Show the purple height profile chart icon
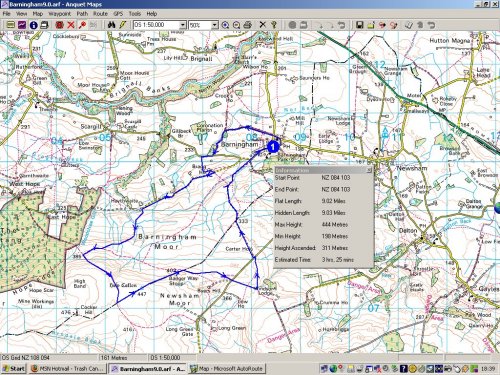500x375 pixels. pyautogui.click(x=22, y=25)
